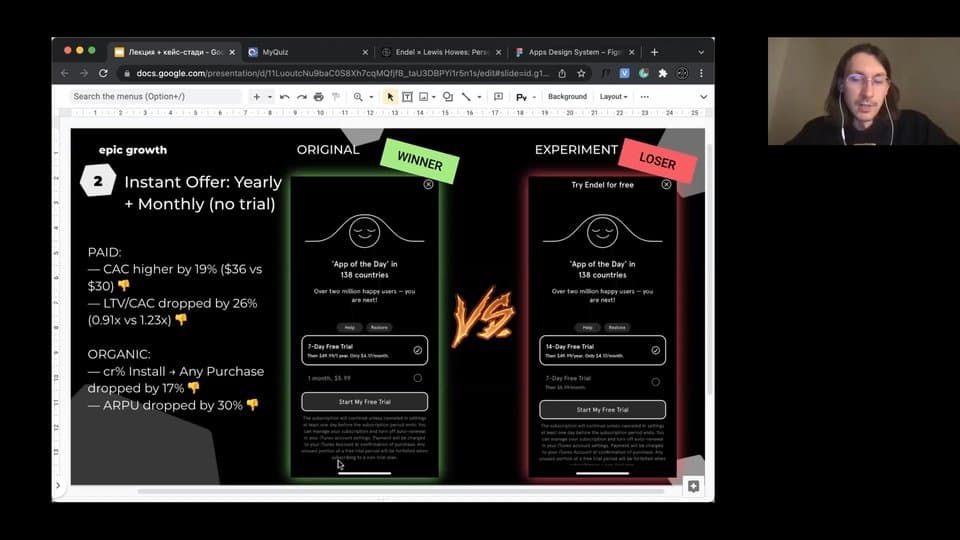
Task: Click Start My Free Trial in EXPERIMENT
Action: click(x=602, y=410)
